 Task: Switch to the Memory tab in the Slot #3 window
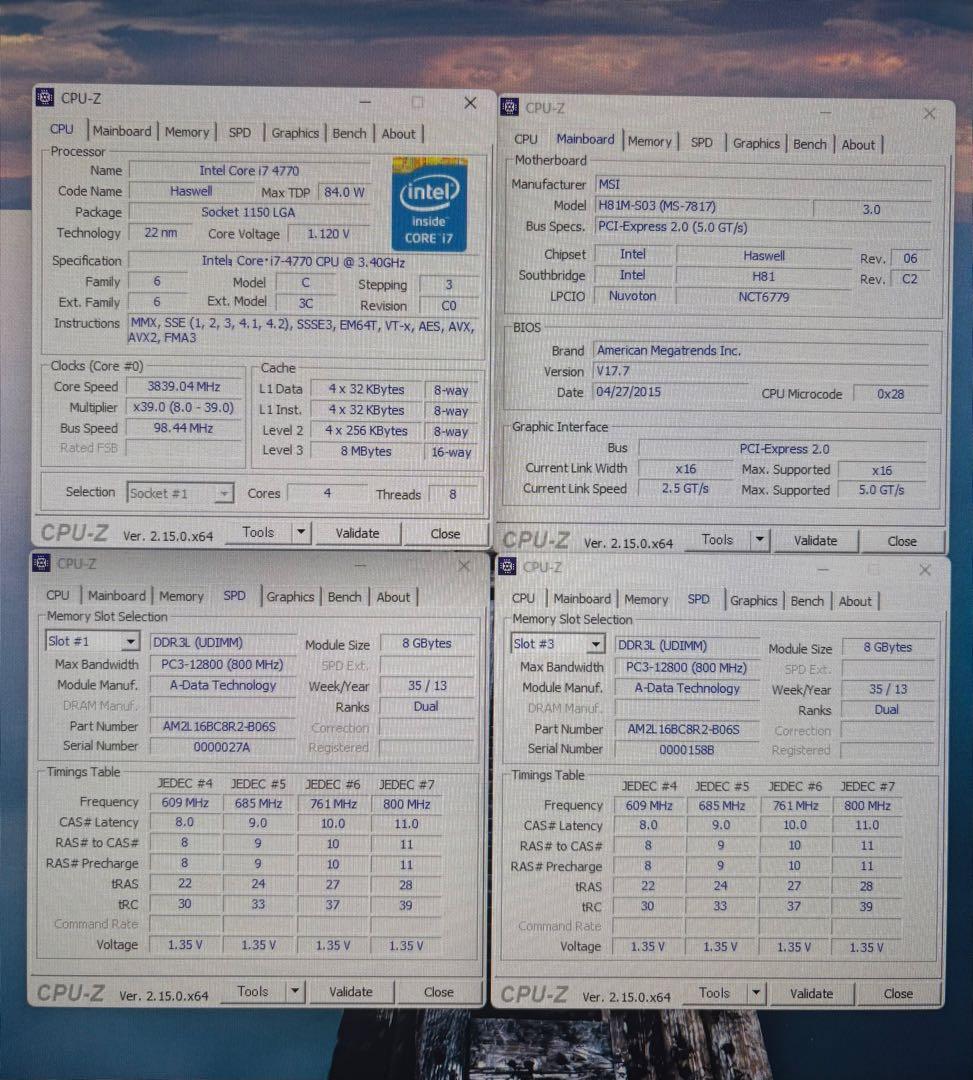tap(646, 600)
